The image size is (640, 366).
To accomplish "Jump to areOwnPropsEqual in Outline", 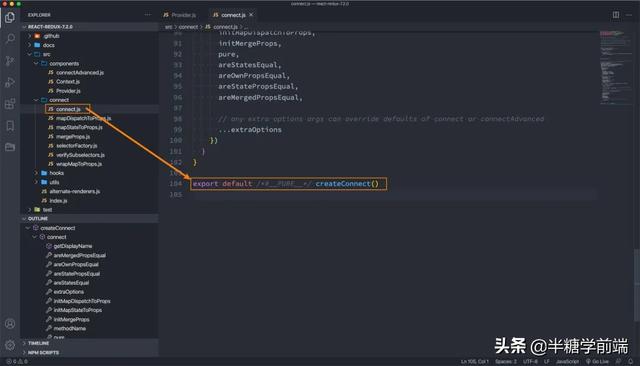I will tap(76, 264).
